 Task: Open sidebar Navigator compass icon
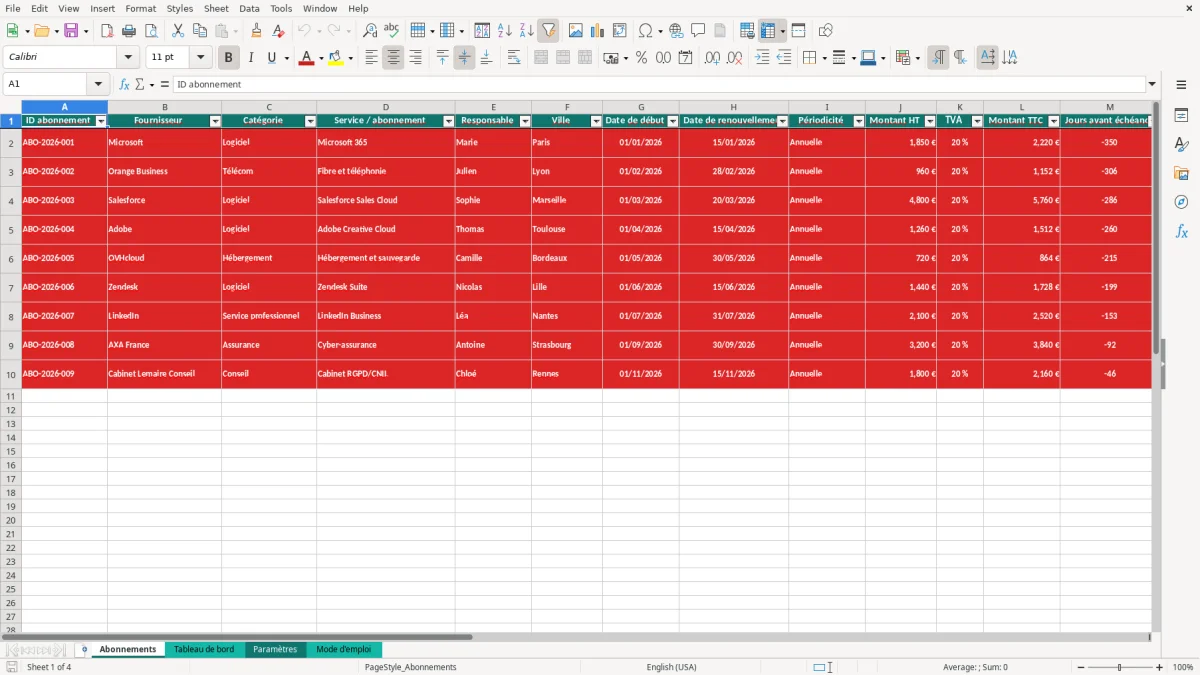[x=1181, y=202]
